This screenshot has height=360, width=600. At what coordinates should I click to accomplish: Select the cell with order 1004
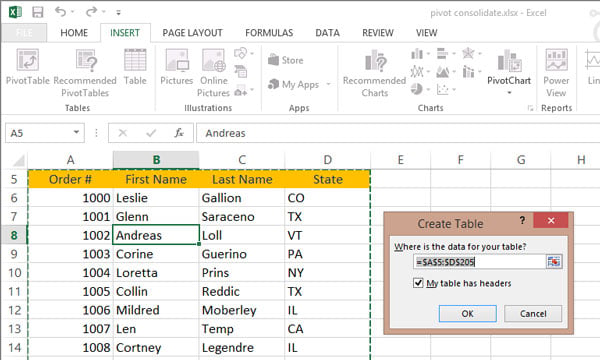click(70, 273)
